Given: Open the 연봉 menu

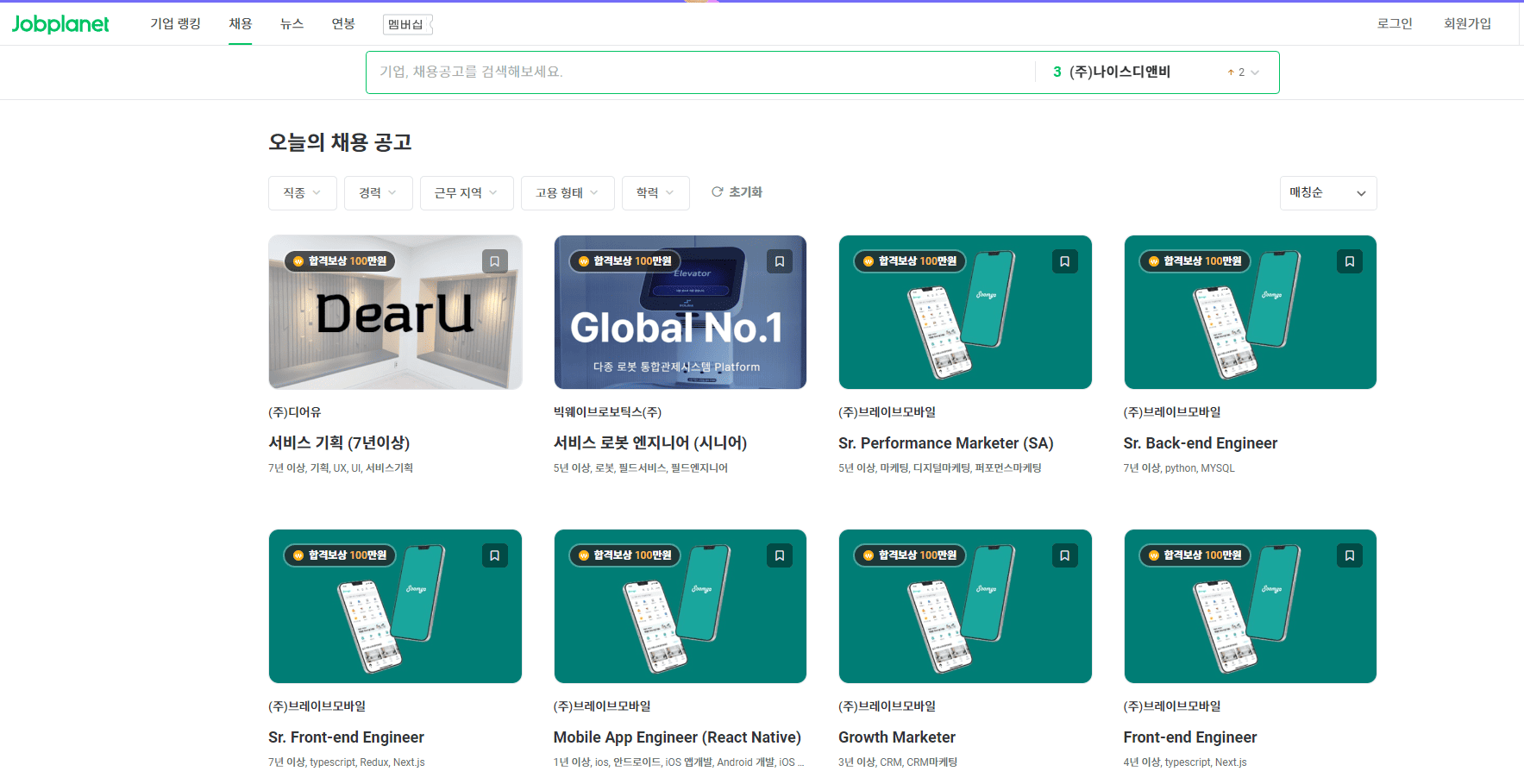Looking at the screenshot, I should [x=343, y=23].
